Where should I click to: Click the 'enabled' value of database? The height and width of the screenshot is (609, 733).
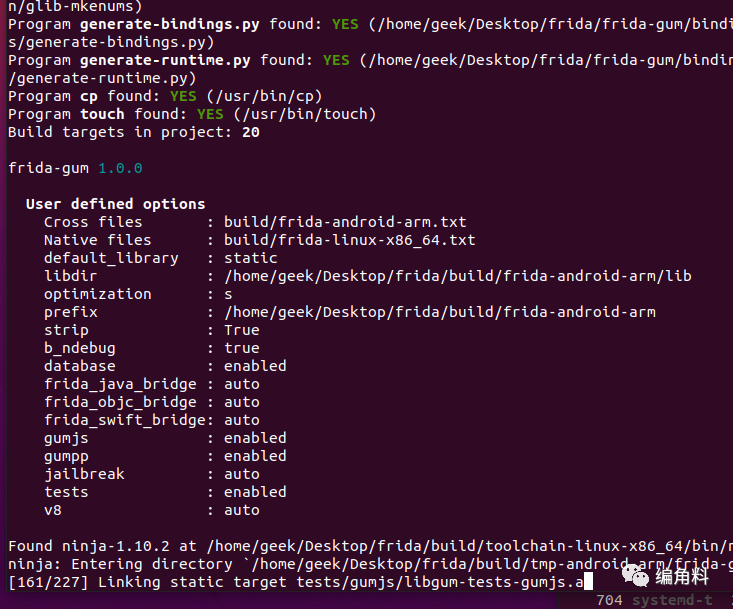click(x=255, y=366)
